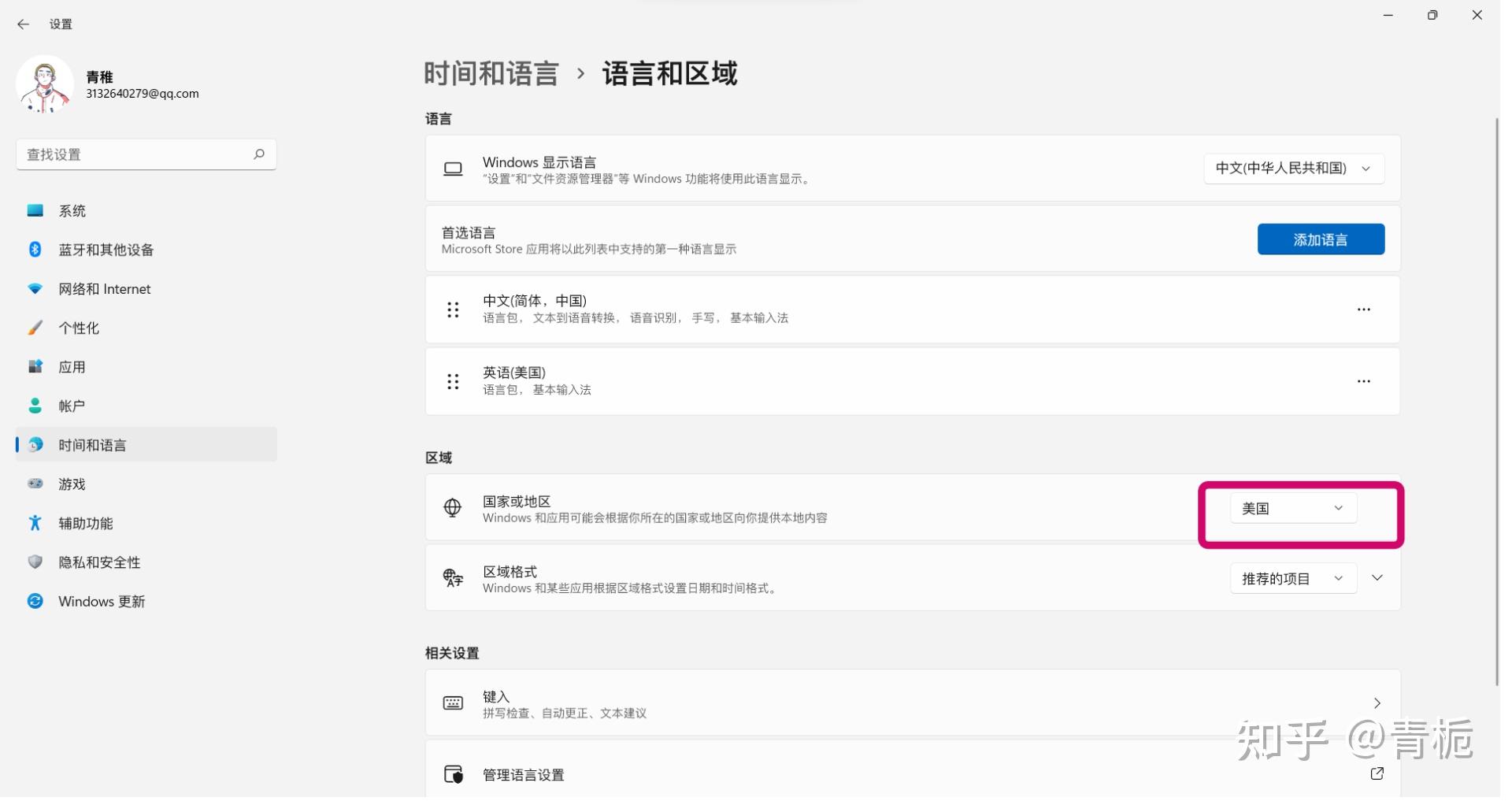Open Windows 显示语言 dropdown
Screen dimensions: 1512x801
click(x=1303, y=169)
